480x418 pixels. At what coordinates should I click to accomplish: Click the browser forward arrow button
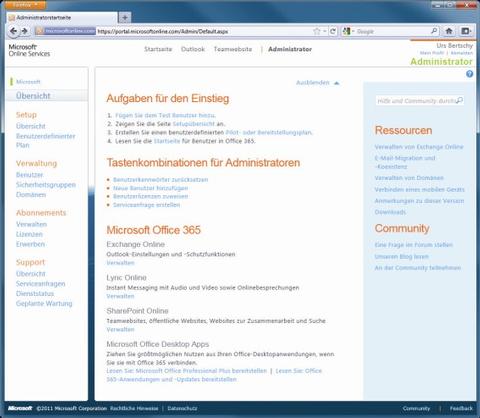(x=25, y=31)
